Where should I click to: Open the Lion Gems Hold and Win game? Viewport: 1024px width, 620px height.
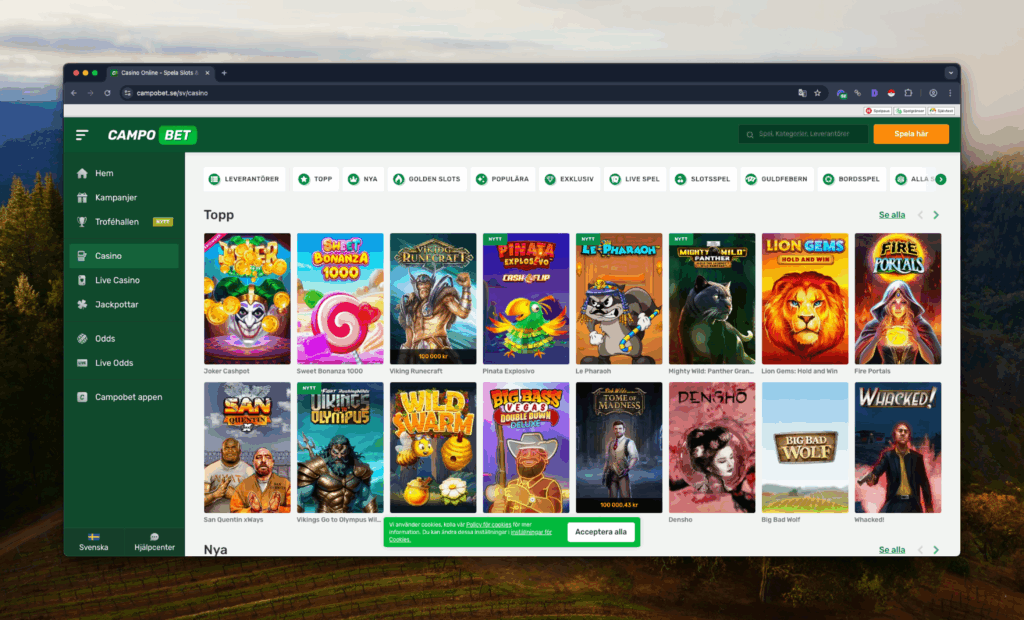pos(805,299)
